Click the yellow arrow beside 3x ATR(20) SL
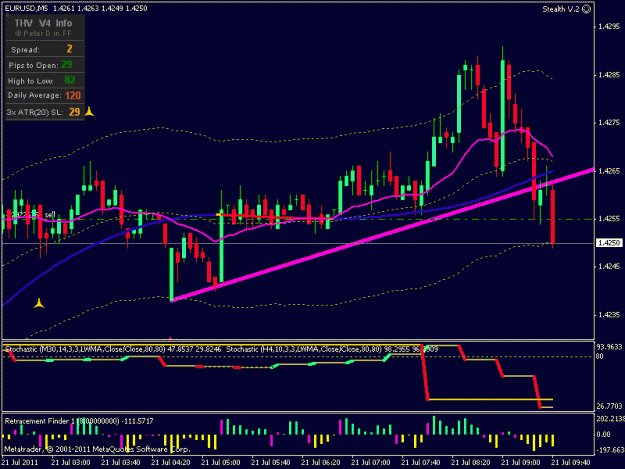The height and width of the screenshot is (469, 625). coord(90,112)
